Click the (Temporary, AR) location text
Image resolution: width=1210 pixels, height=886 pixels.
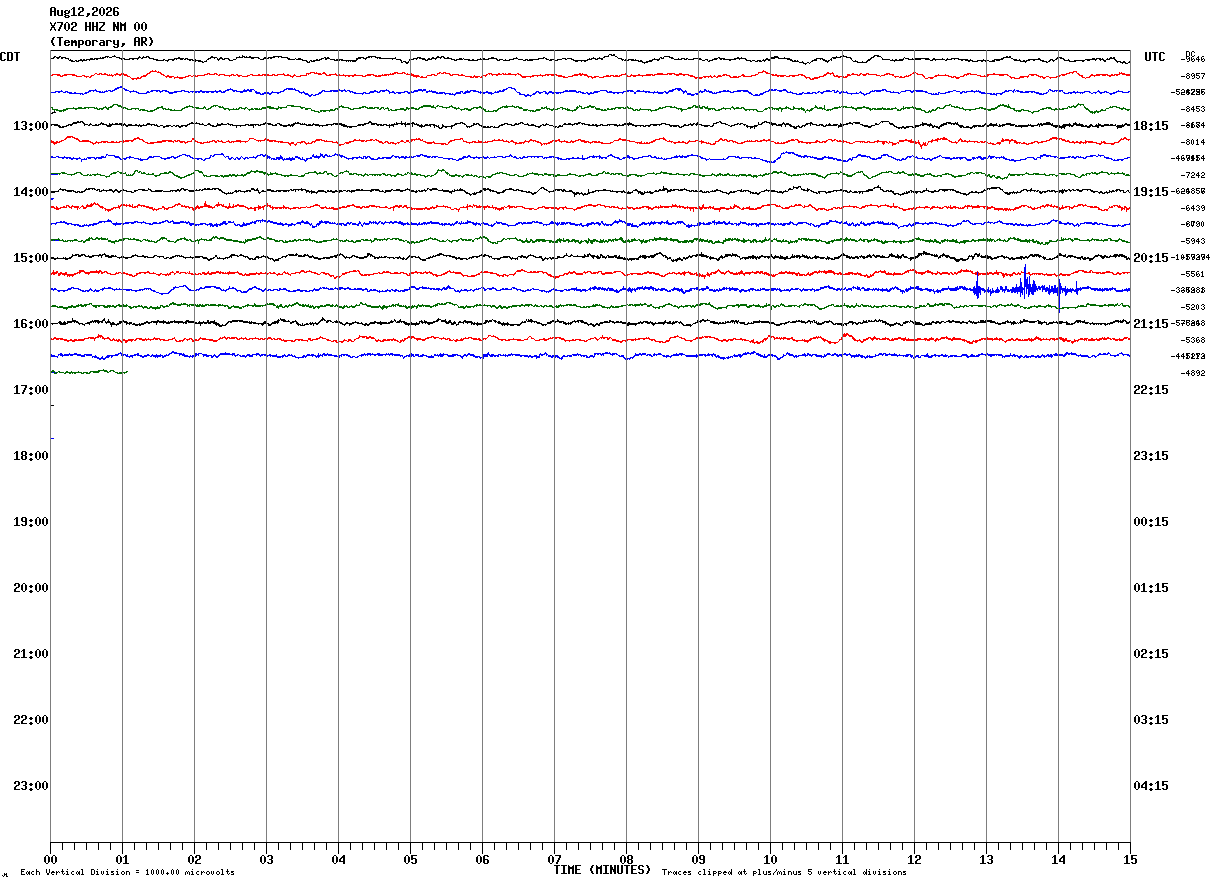click(102, 42)
